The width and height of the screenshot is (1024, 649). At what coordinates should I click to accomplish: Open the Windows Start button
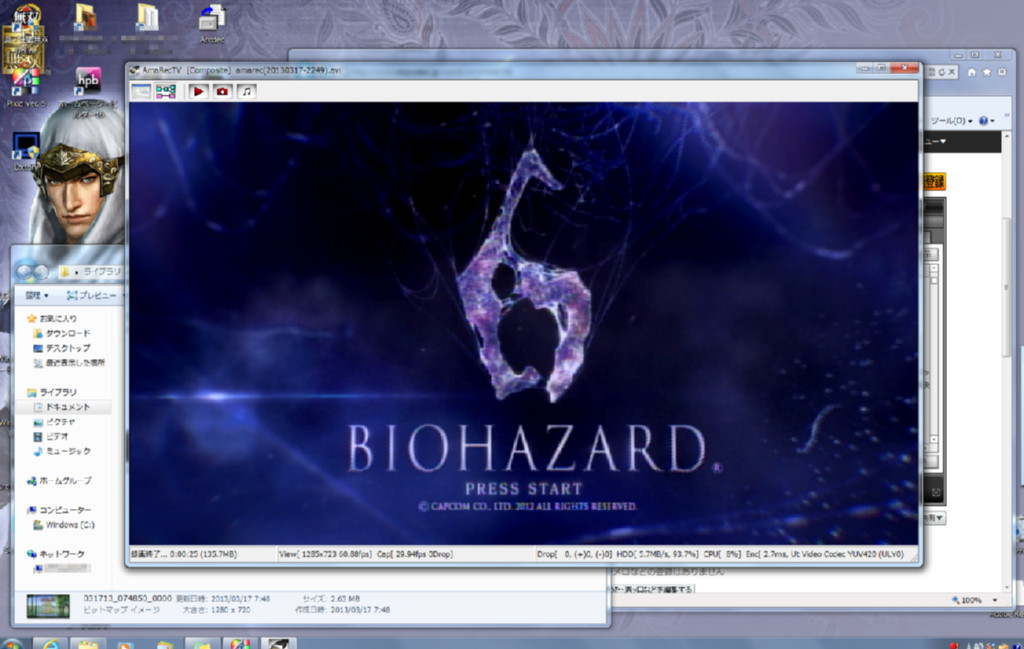(12, 644)
